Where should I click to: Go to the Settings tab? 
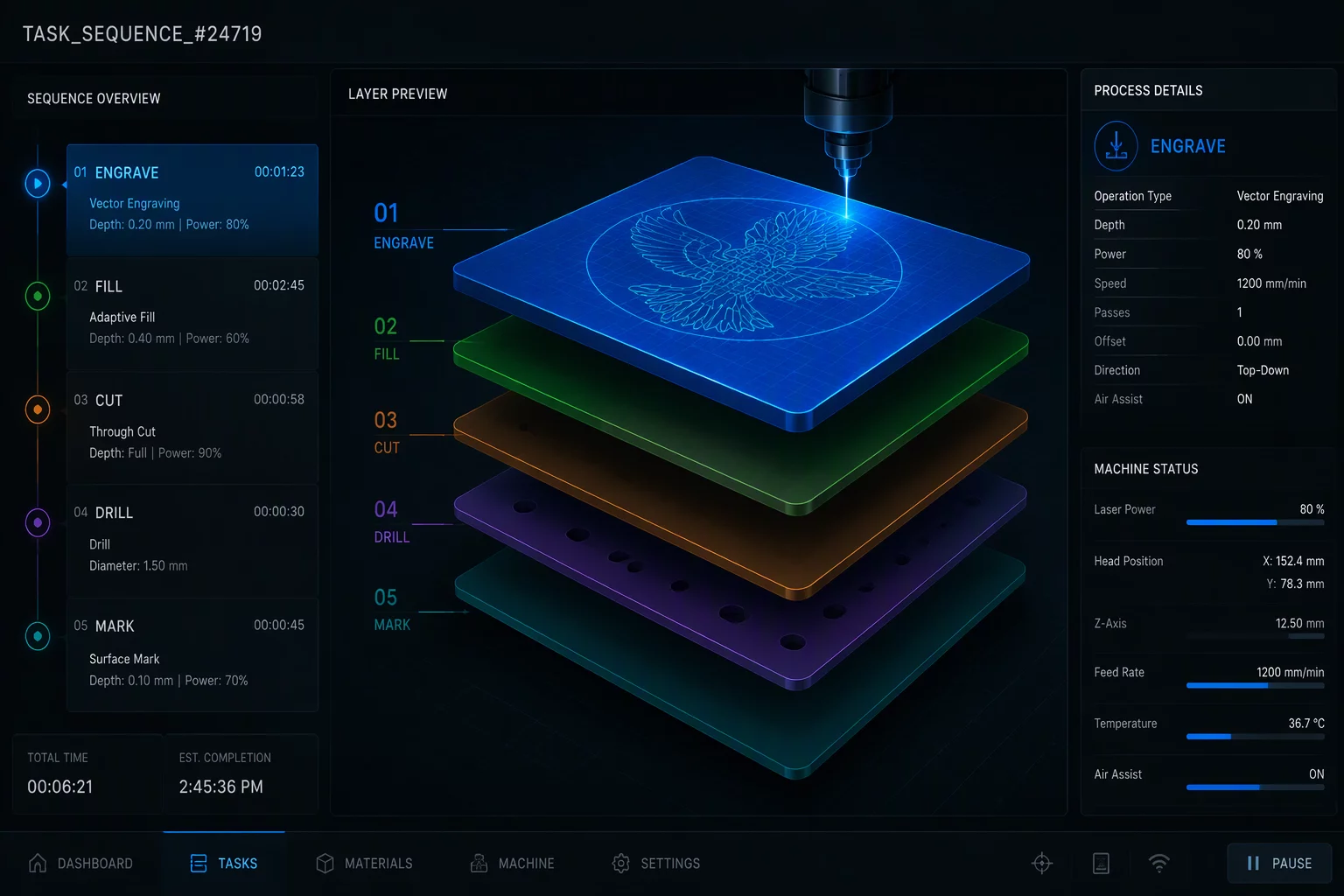tap(655, 864)
